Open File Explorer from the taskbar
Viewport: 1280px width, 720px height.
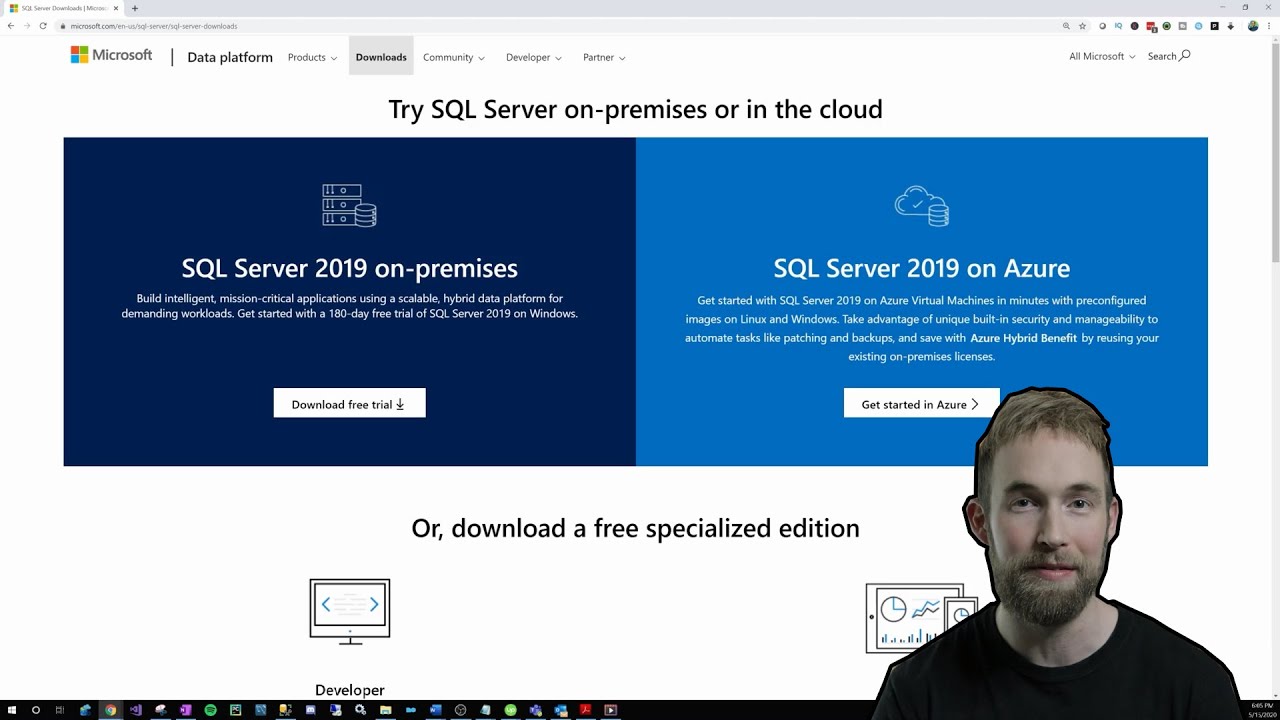[x=385, y=710]
